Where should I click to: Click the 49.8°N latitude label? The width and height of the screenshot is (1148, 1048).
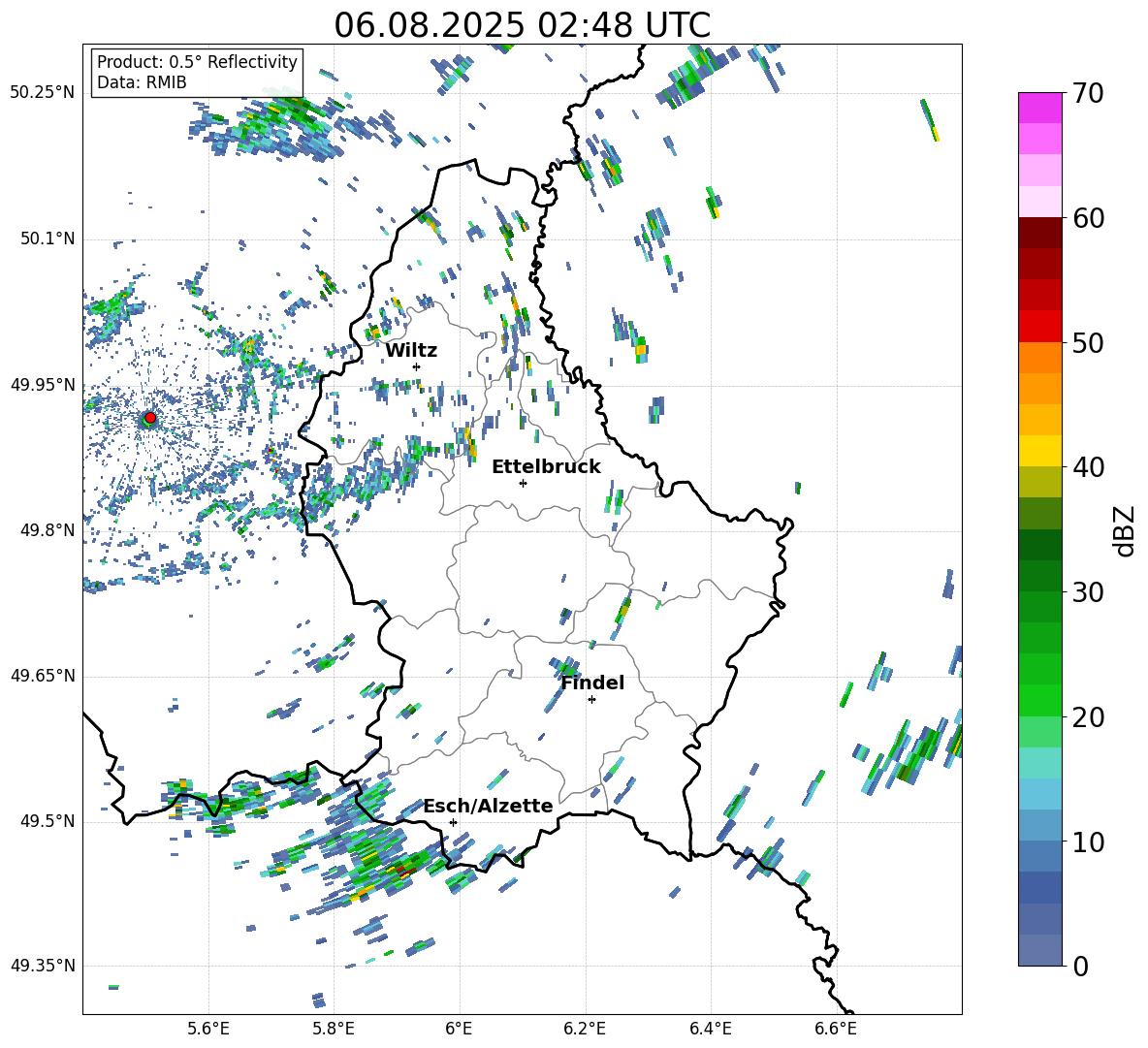48,530
